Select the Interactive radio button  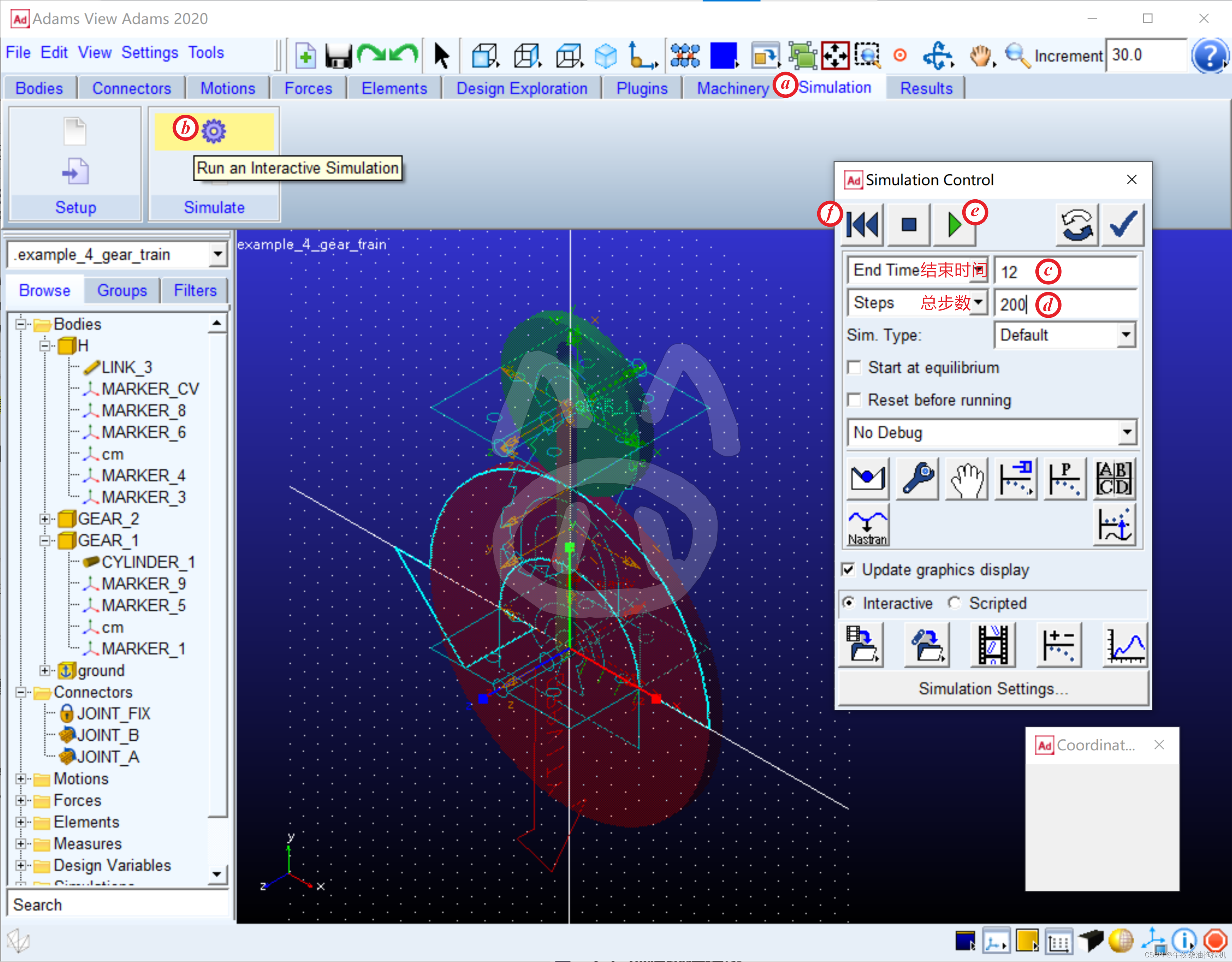(x=848, y=603)
